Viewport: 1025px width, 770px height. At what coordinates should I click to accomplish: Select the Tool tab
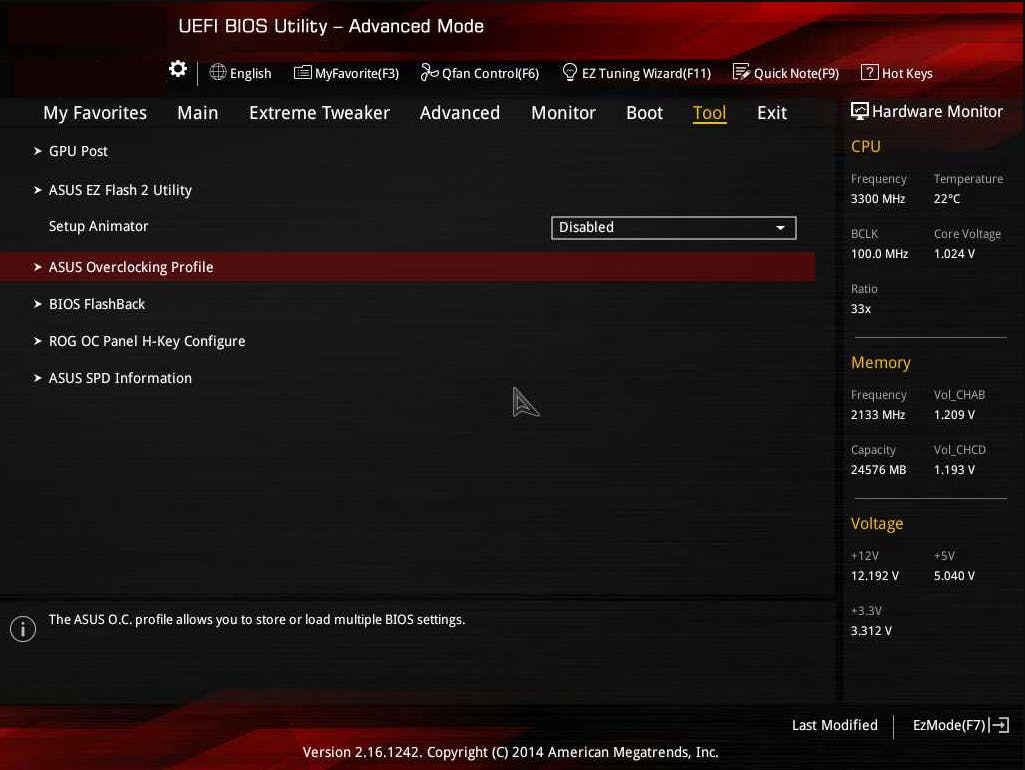coord(709,113)
